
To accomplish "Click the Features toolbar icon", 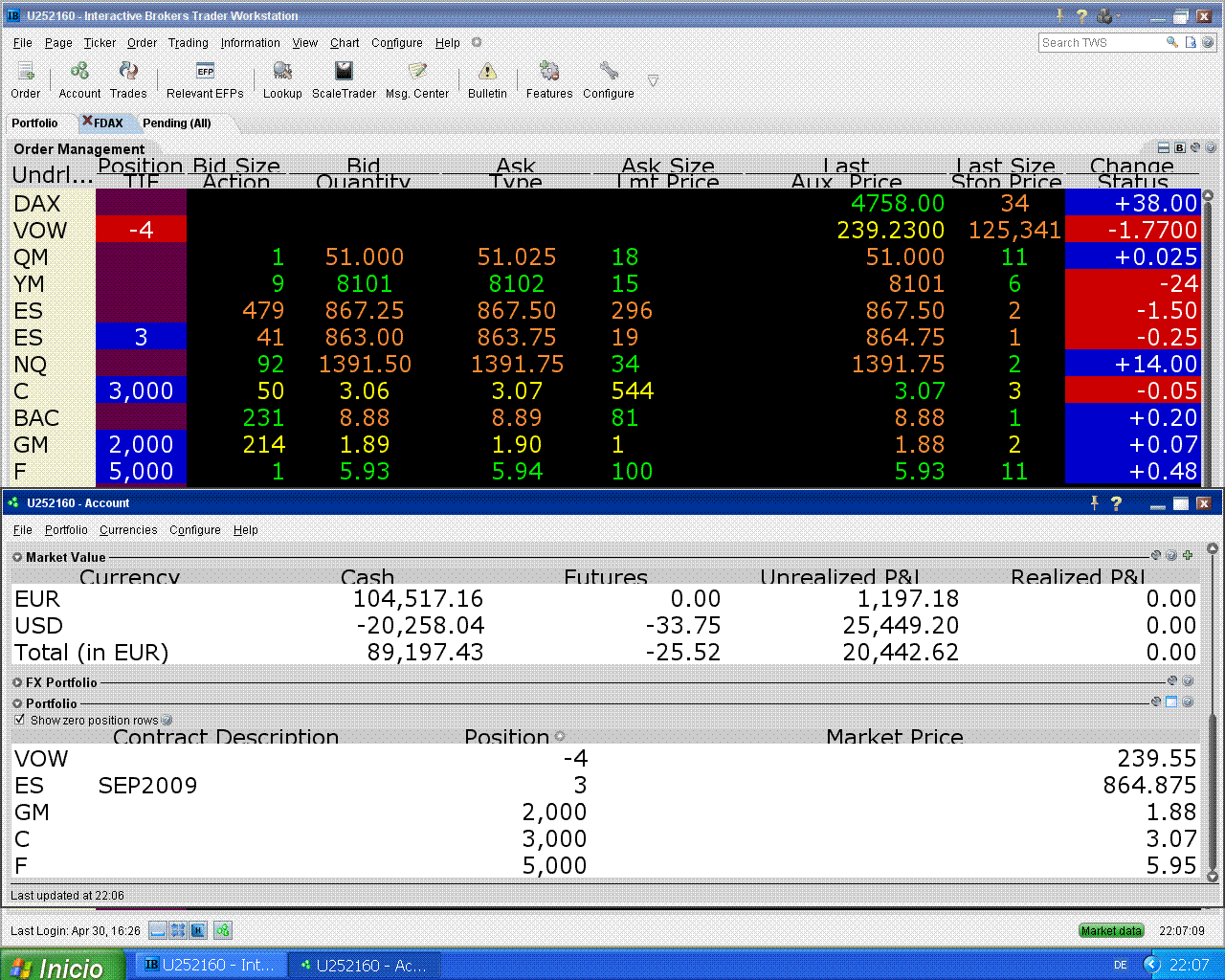I will 549,73.
